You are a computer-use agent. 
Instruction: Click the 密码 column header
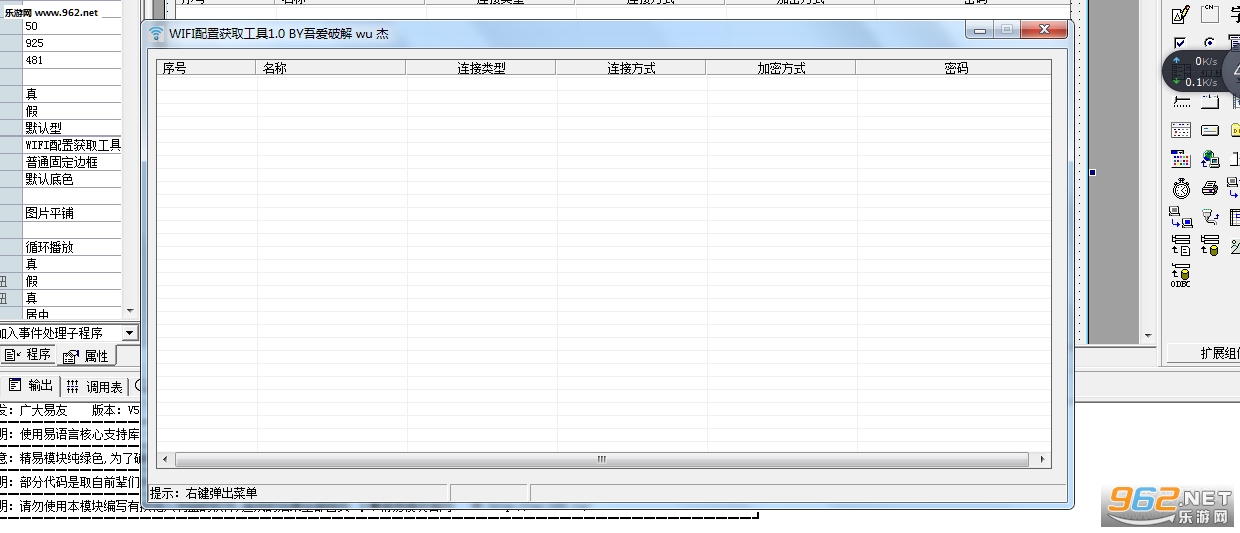pos(954,68)
